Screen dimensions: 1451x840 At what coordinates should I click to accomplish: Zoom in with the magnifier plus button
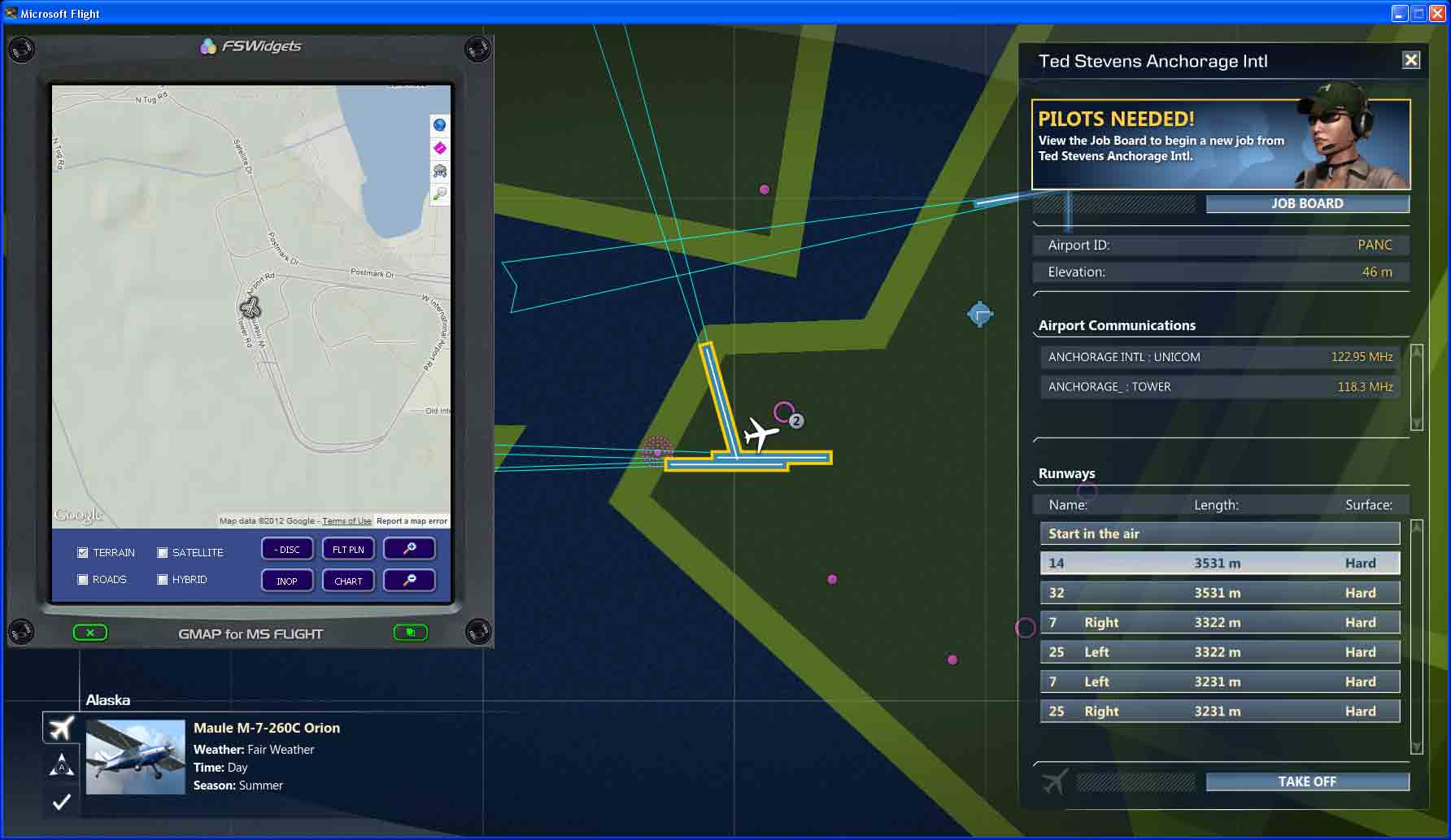coord(409,549)
